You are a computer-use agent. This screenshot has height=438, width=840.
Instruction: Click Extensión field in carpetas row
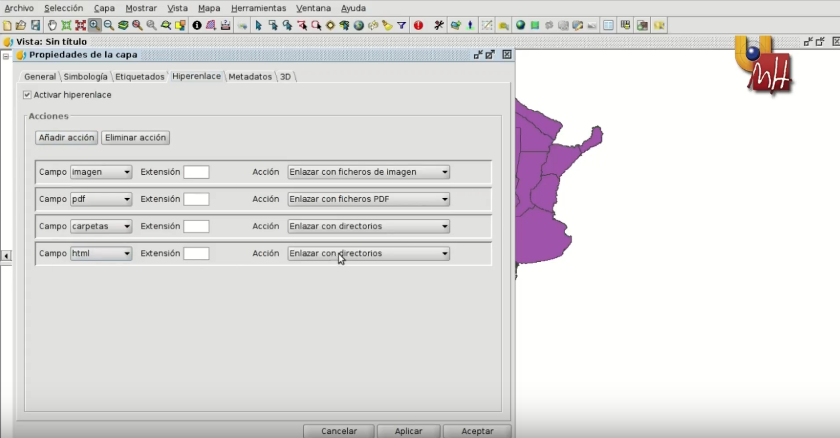[x=196, y=226]
